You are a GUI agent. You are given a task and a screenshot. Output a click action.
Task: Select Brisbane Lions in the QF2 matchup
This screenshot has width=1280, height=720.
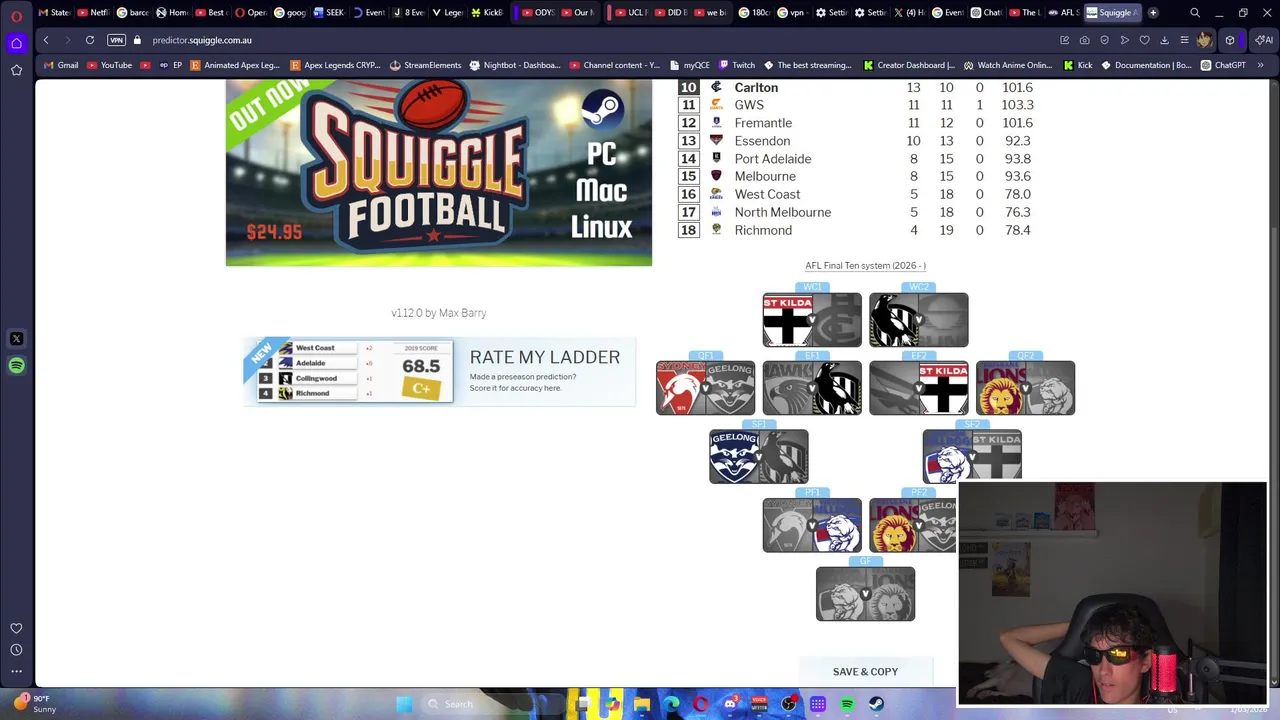pyautogui.click(x=1001, y=388)
